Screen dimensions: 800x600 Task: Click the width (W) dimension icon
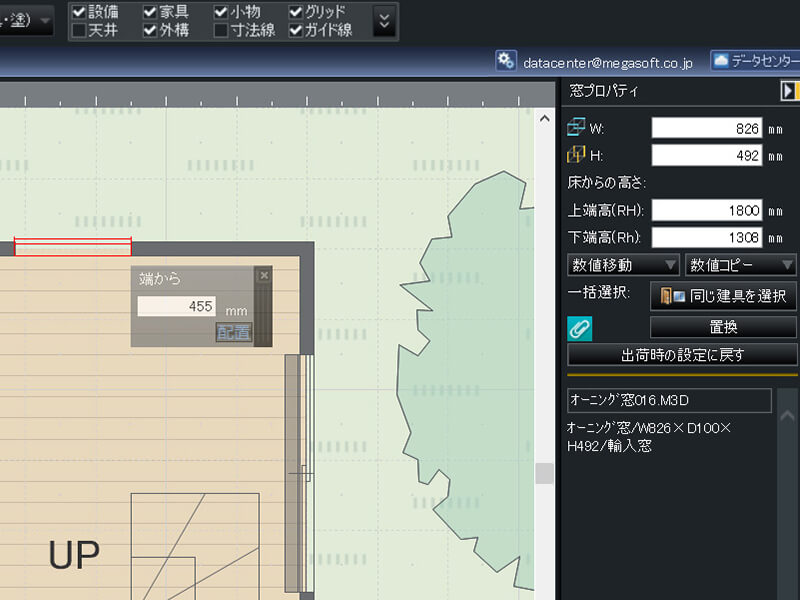tap(576, 128)
